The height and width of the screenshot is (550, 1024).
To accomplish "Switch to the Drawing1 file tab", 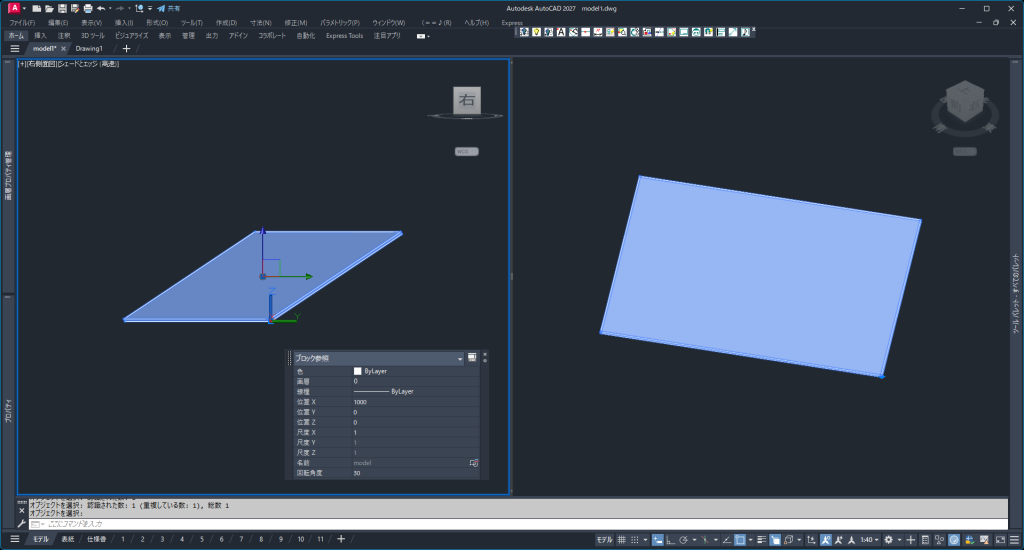I will 89,48.
